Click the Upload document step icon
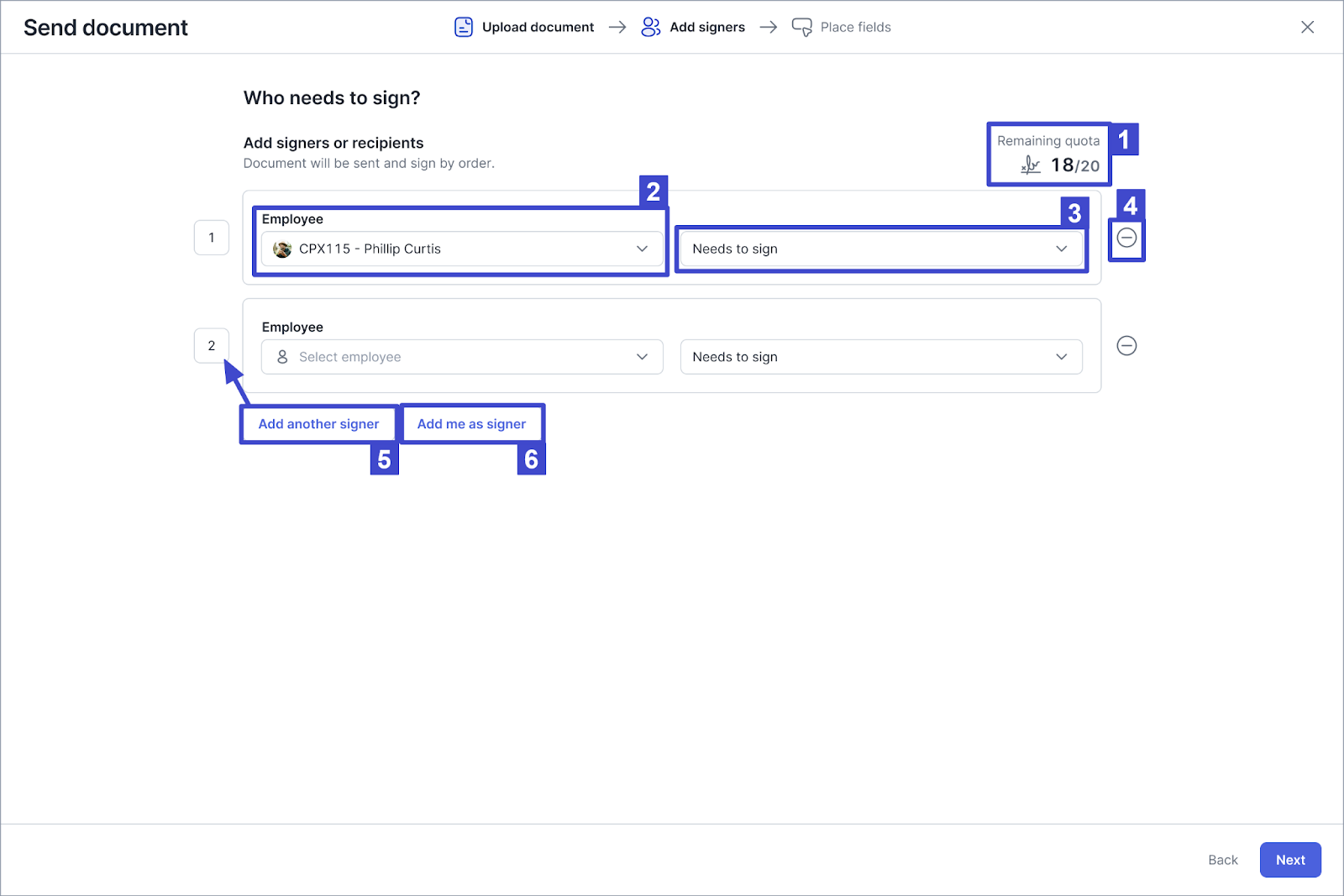1344x896 pixels. (x=464, y=27)
